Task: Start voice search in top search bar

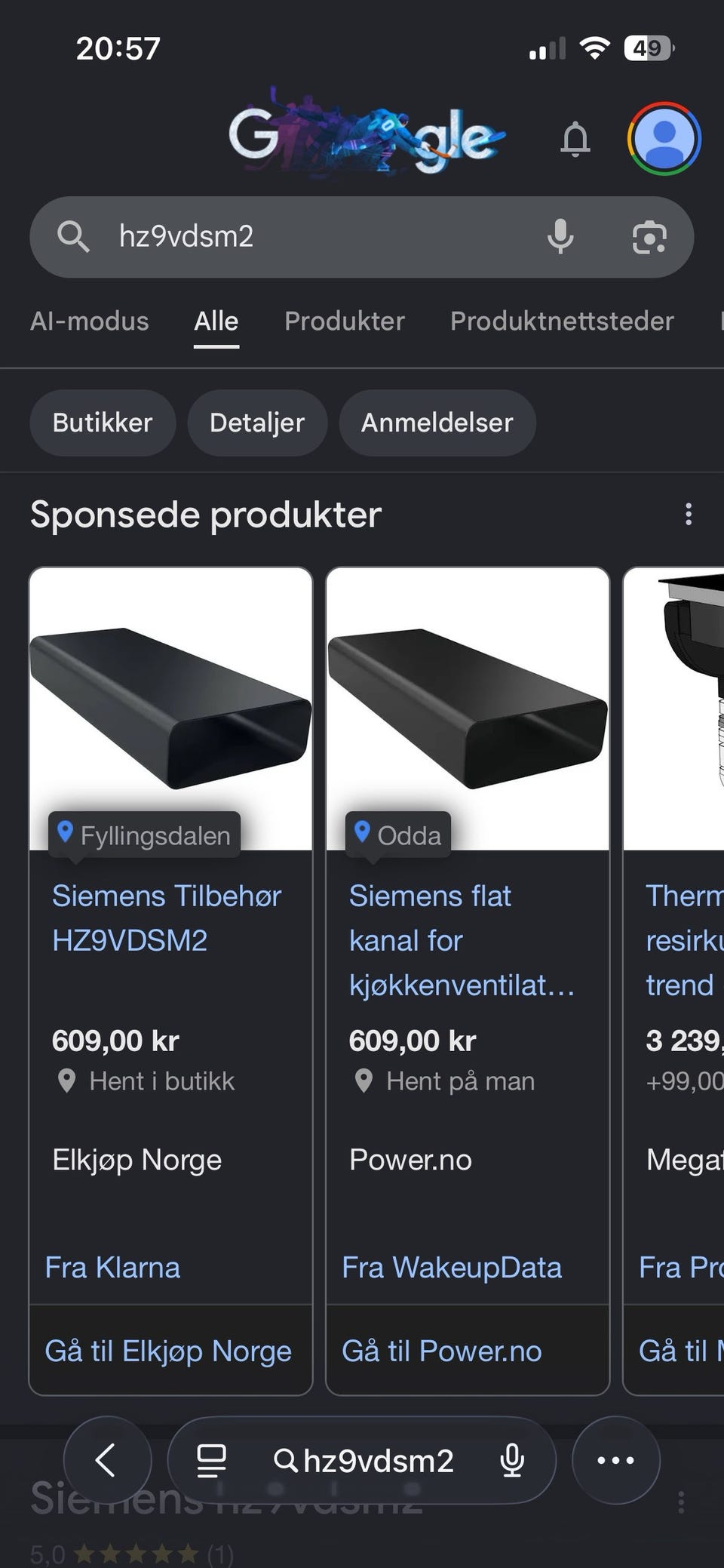Action: click(560, 237)
